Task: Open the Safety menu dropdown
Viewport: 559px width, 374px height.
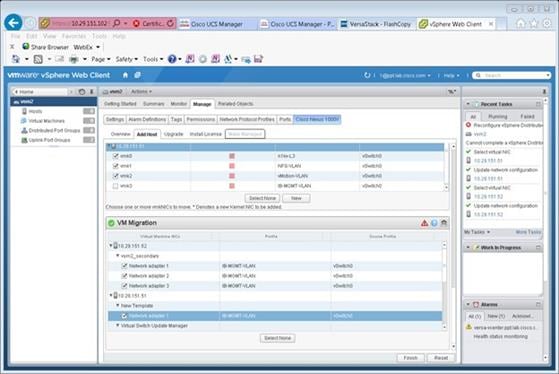Action: click(127, 59)
